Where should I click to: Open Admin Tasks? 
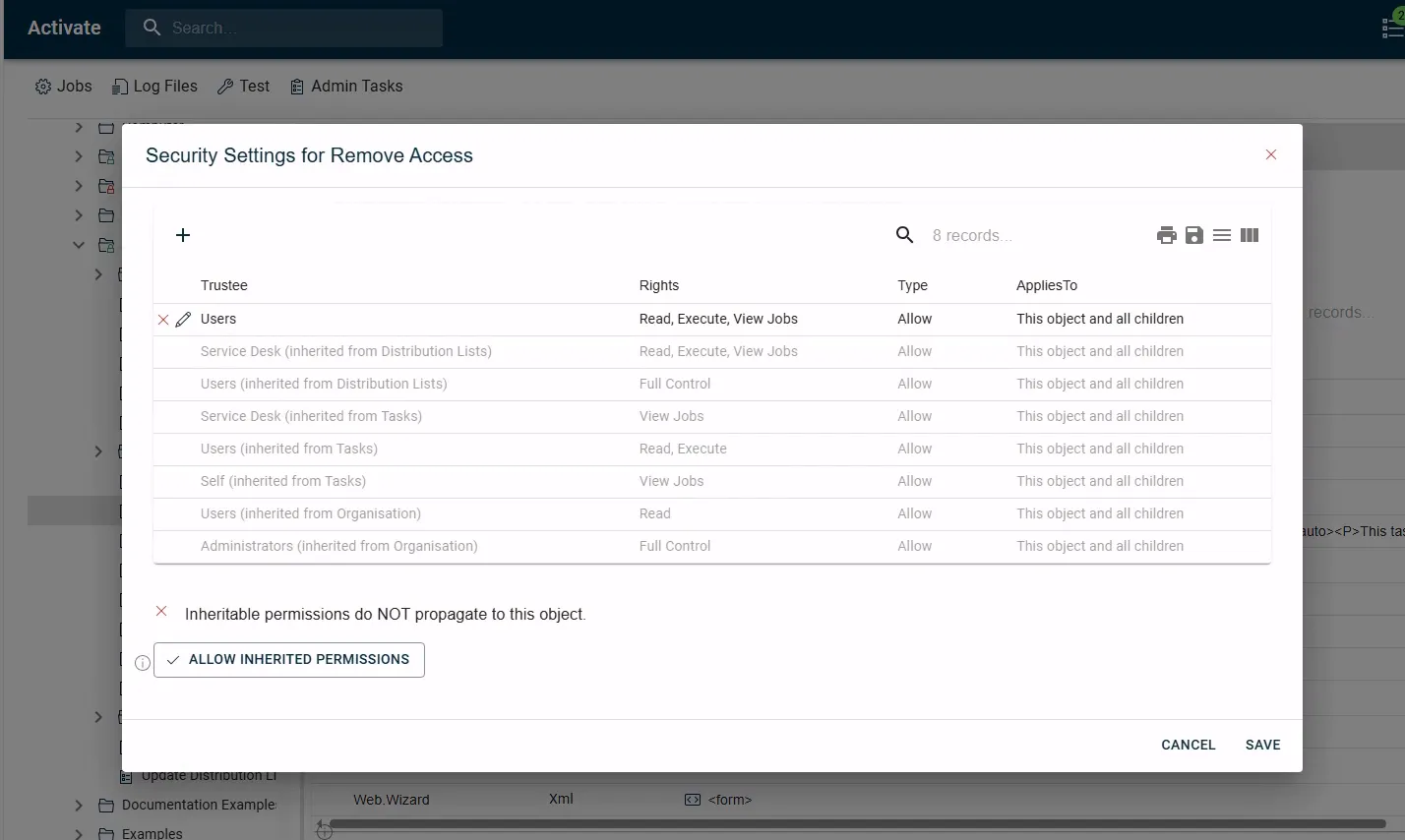point(346,87)
